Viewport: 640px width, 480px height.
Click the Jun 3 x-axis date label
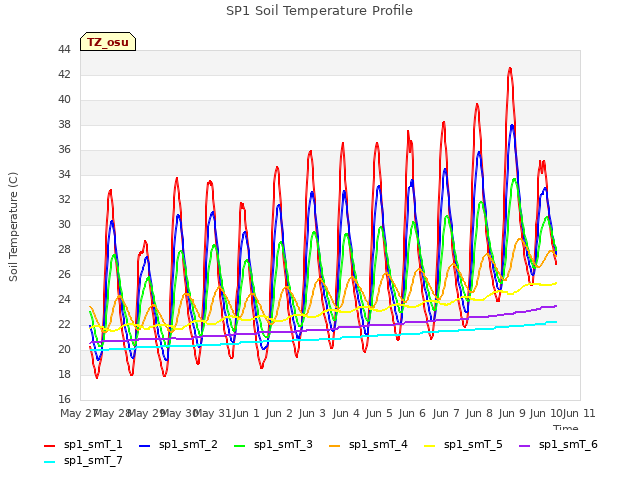[313, 413]
